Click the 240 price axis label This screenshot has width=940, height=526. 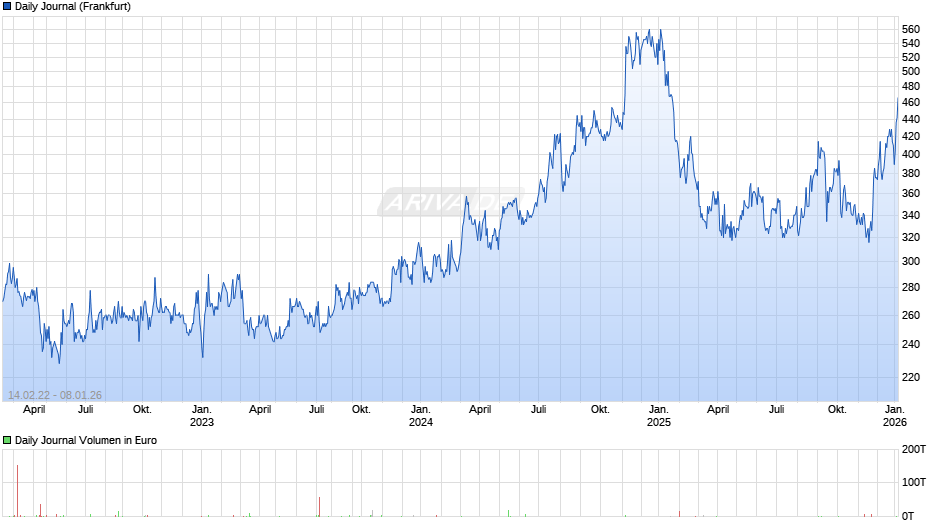click(x=911, y=344)
